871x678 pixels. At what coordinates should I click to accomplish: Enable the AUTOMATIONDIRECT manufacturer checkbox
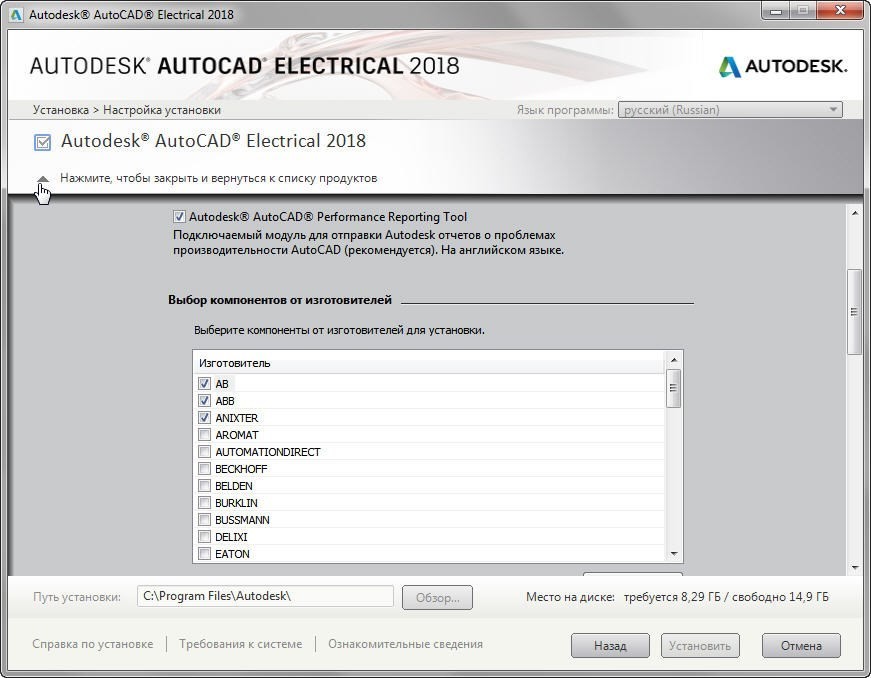pyautogui.click(x=204, y=452)
